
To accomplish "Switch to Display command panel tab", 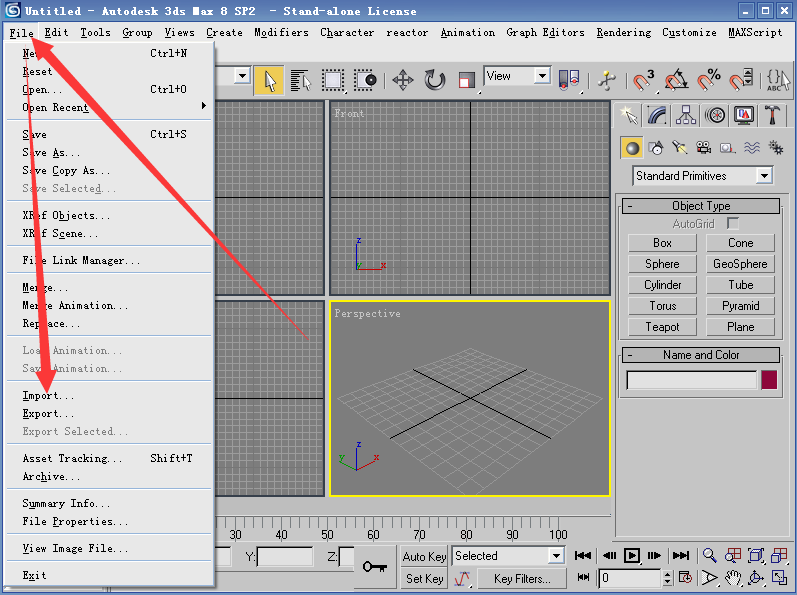I will click(x=744, y=115).
